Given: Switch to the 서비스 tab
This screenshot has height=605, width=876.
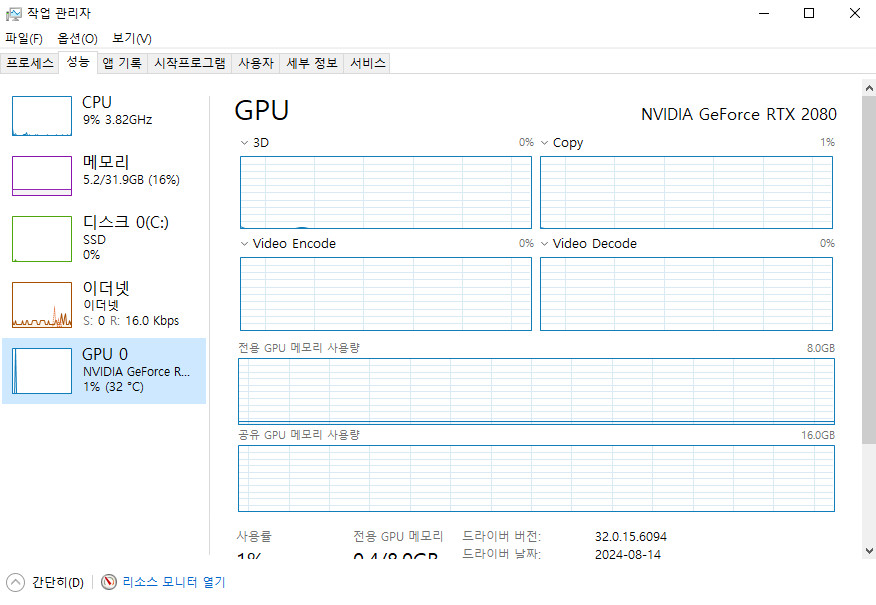Looking at the screenshot, I should tap(368, 63).
